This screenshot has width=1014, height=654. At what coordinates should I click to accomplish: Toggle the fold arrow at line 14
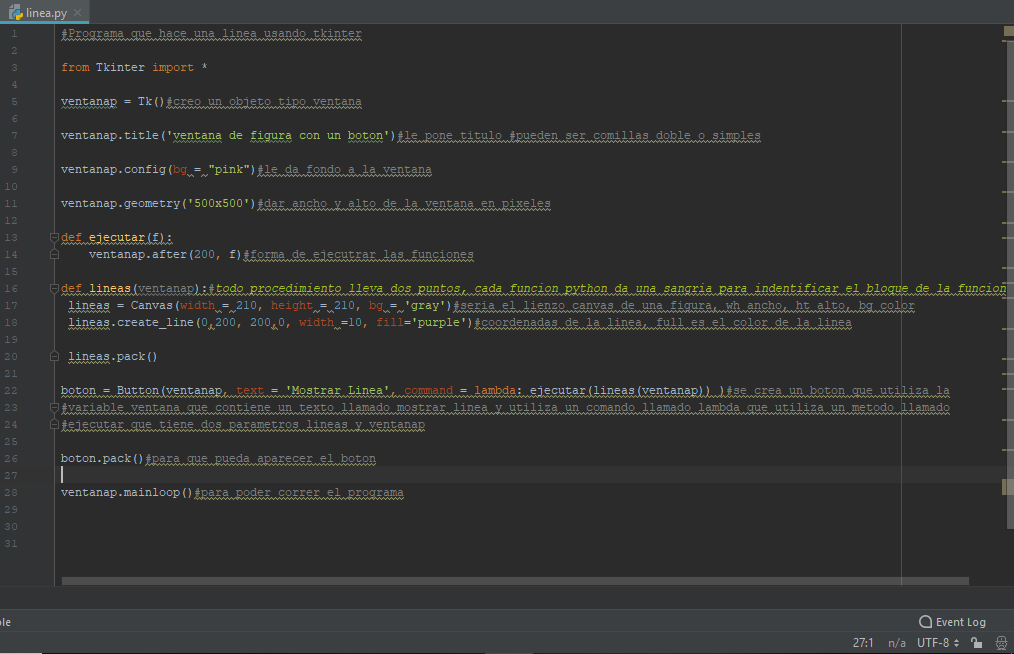pos(54,254)
